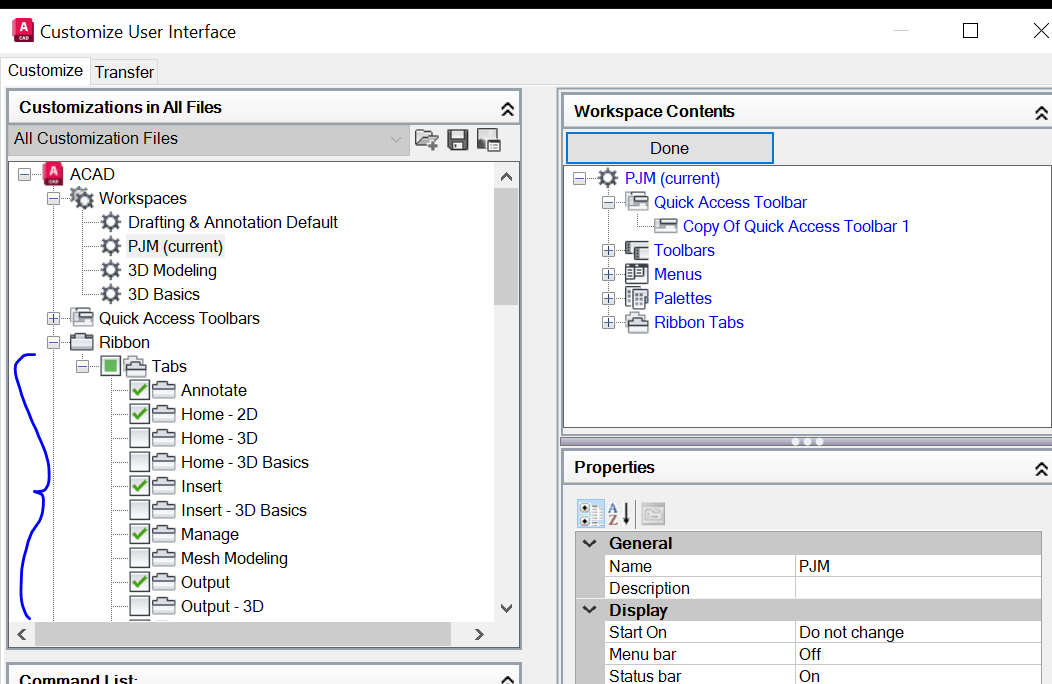Select Copy Of Quick Access Toolbar 1 entry
Viewport: 1052px width, 684px height.
tap(796, 226)
